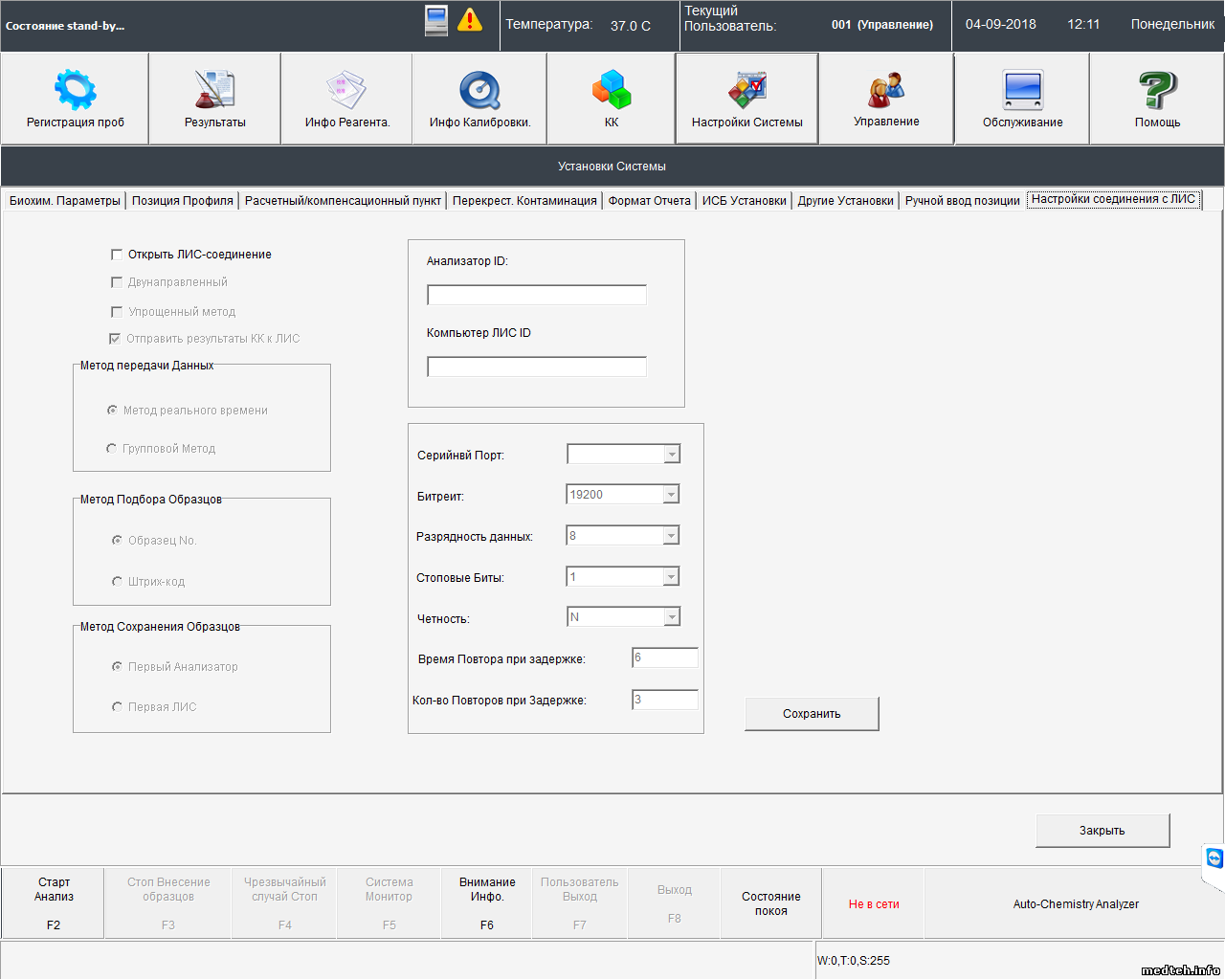Open the Битрейт dropdown list
This screenshot has width=1225, height=980.
[x=671, y=495]
